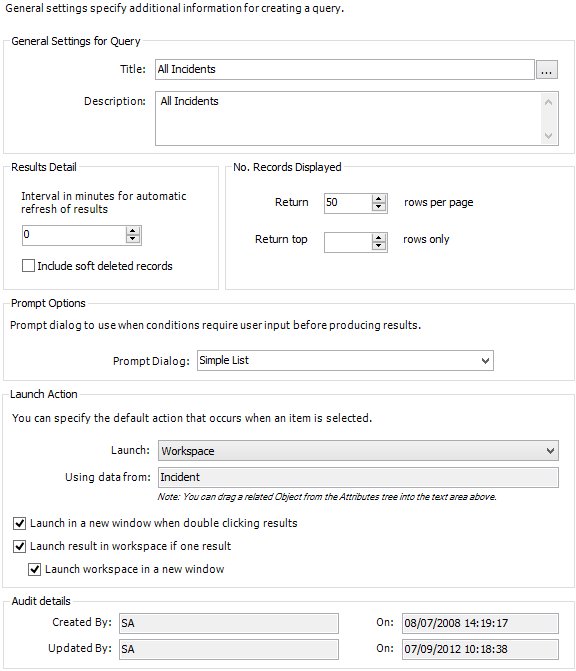Disable Launch workspace in a new window
The image size is (576, 671).
point(35,570)
